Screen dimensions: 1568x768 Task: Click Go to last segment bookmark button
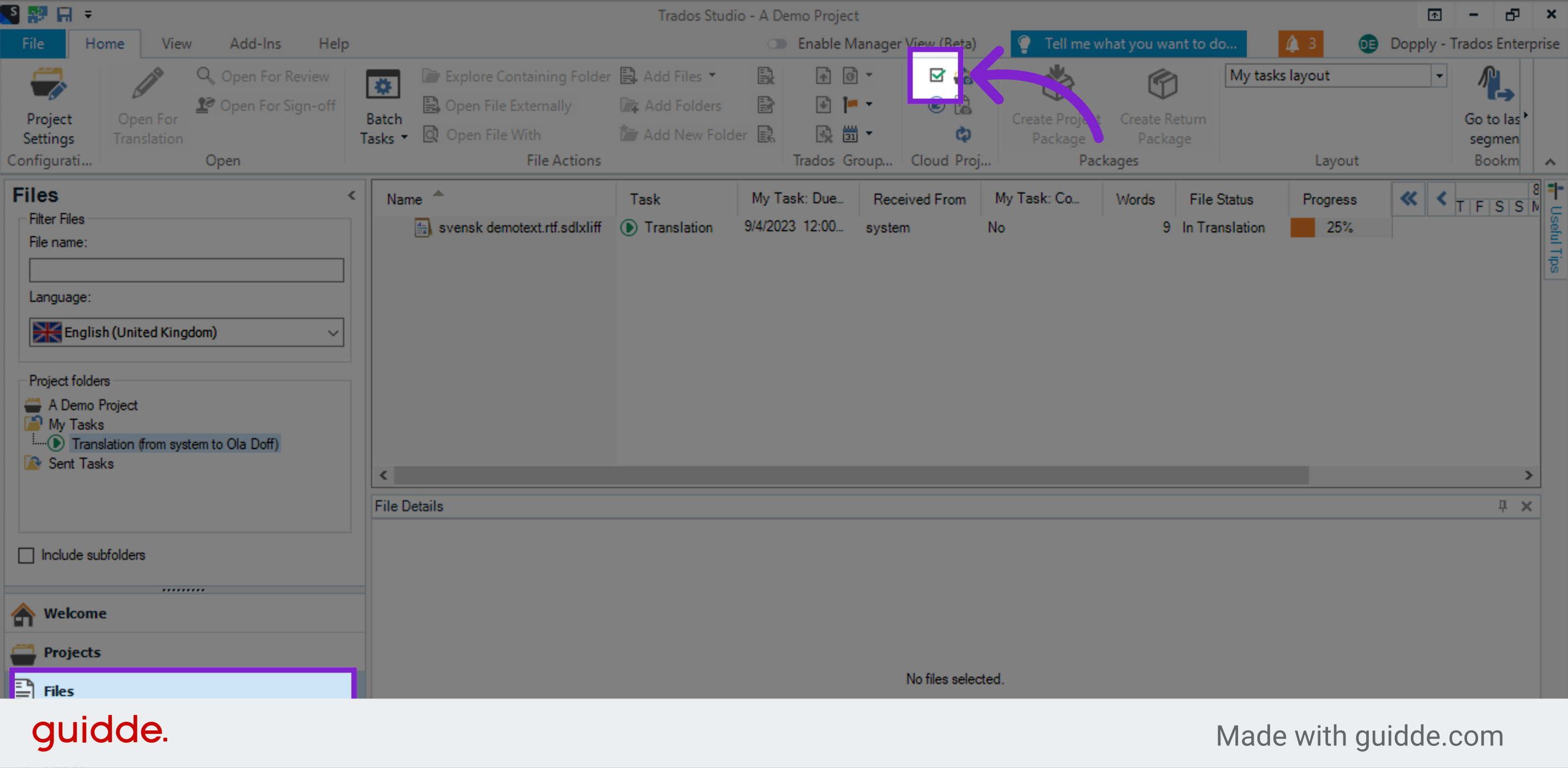pyautogui.click(x=1493, y=107)
